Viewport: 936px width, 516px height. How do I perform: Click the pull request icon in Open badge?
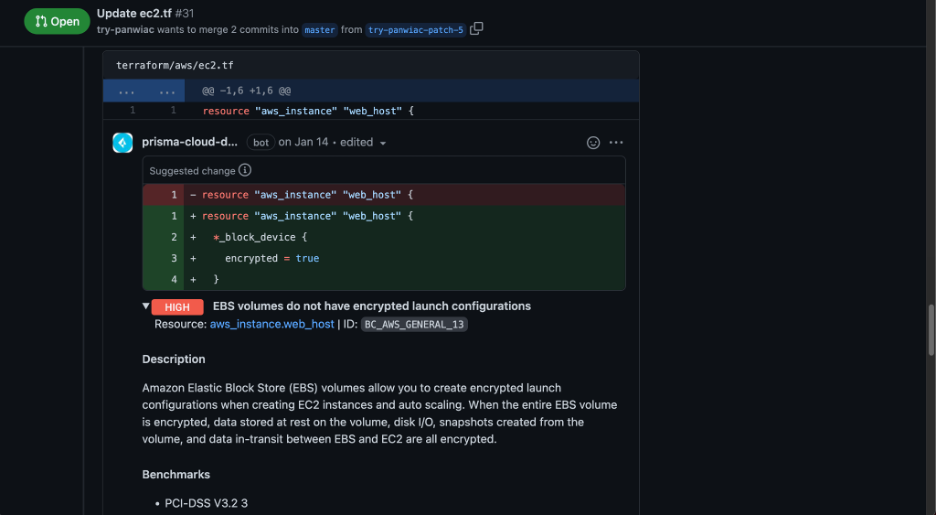click(x=41, y=22)
